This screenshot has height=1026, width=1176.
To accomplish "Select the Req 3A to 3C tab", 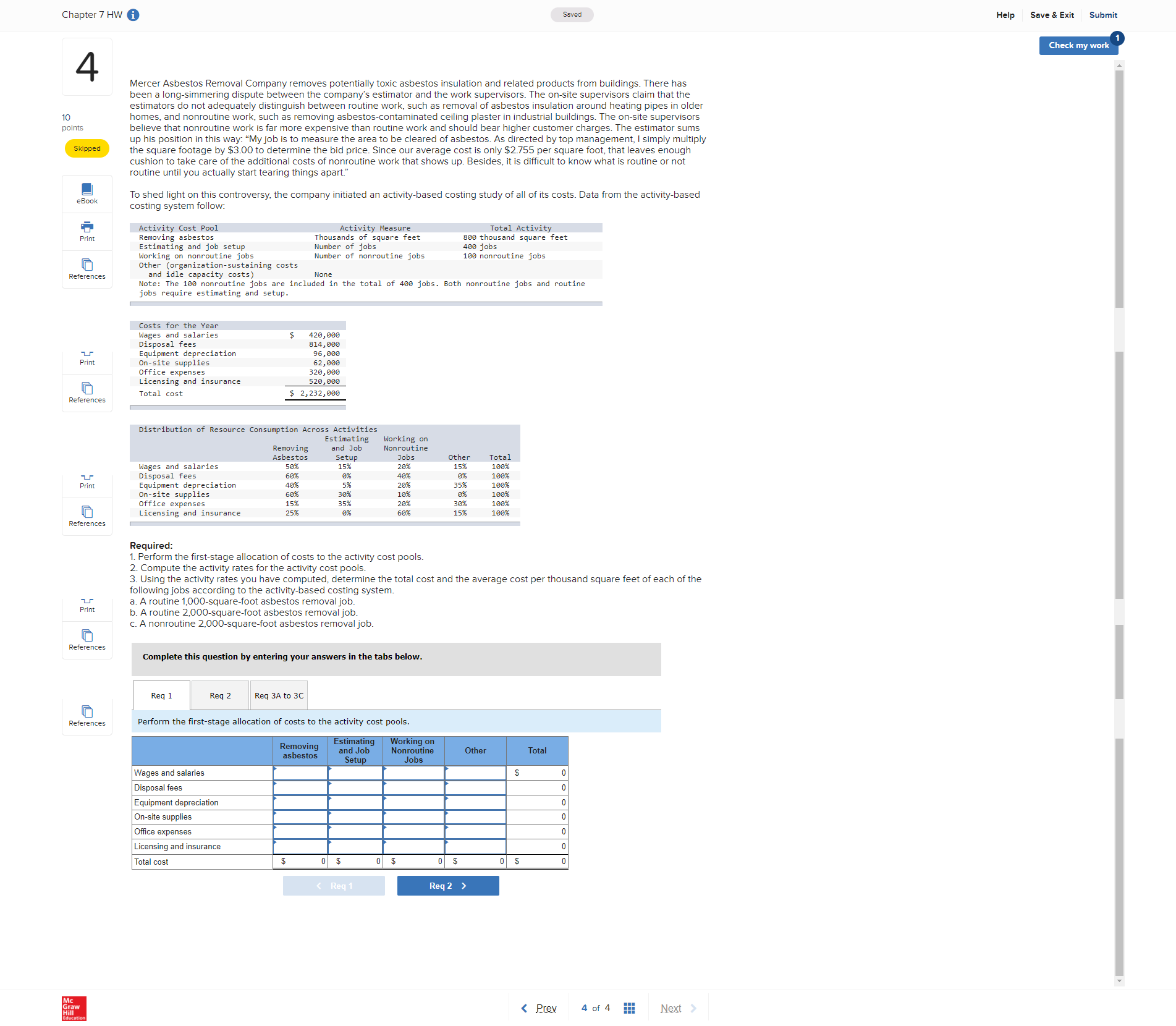I will [x=278, y=695].
